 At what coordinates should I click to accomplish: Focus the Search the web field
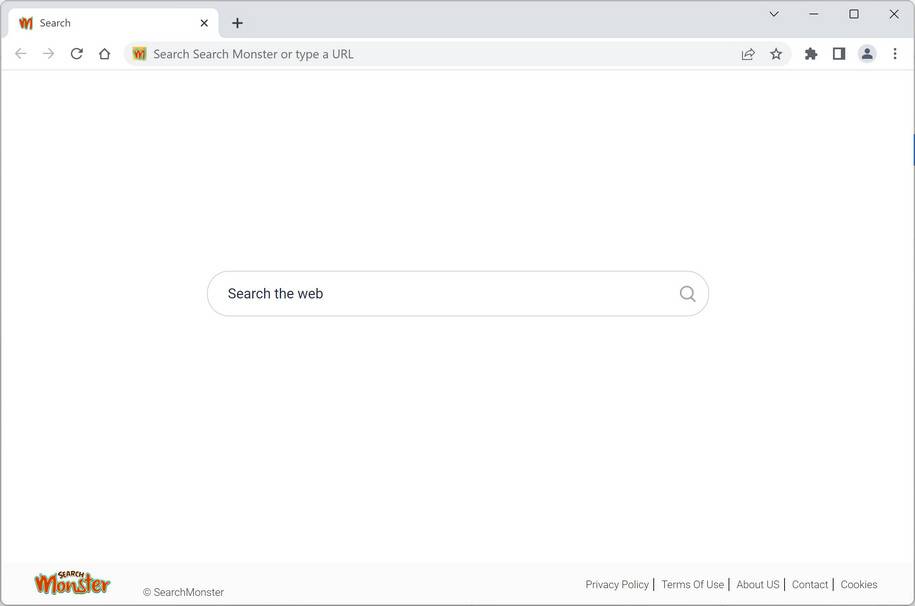tap(440, 293)
